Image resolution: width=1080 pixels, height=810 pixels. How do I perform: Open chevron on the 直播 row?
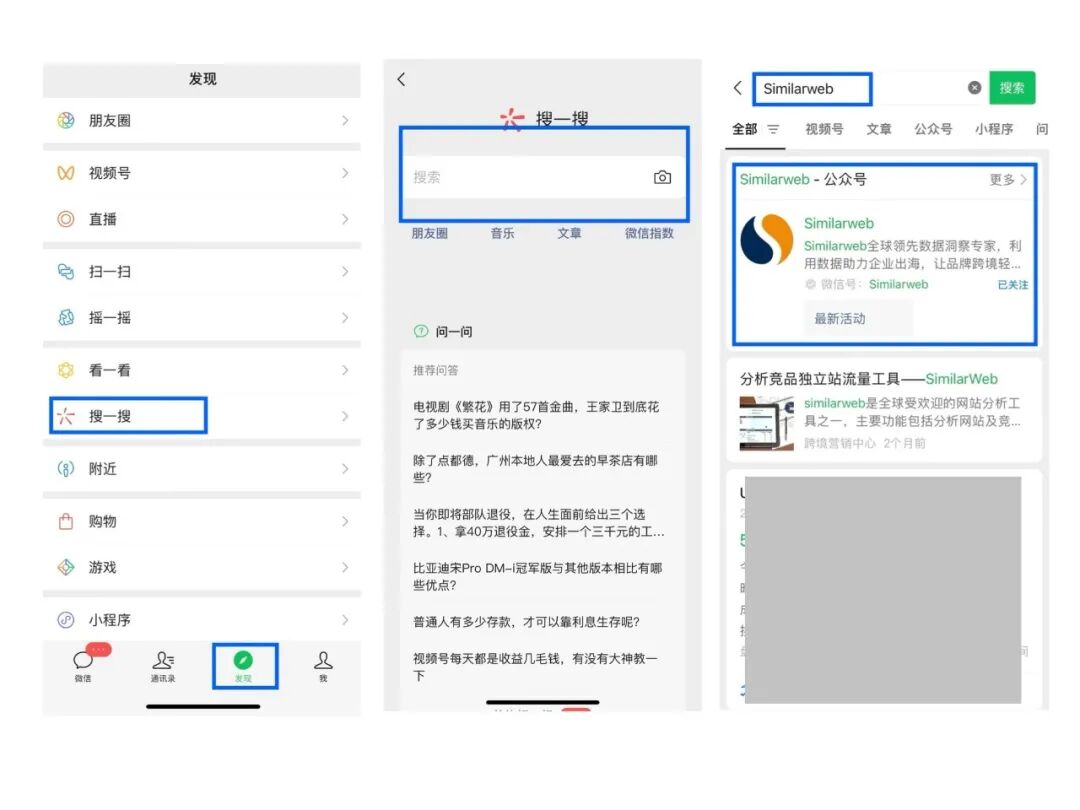coord(345,219)
